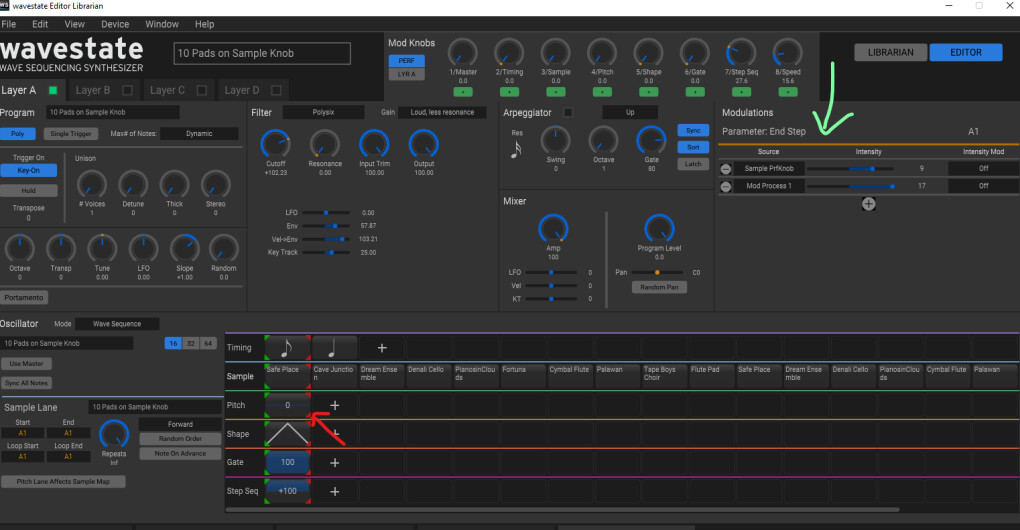Open the Polysix filter type dropdown
The width and height of the screenshot is (1020, 530).
323,113
